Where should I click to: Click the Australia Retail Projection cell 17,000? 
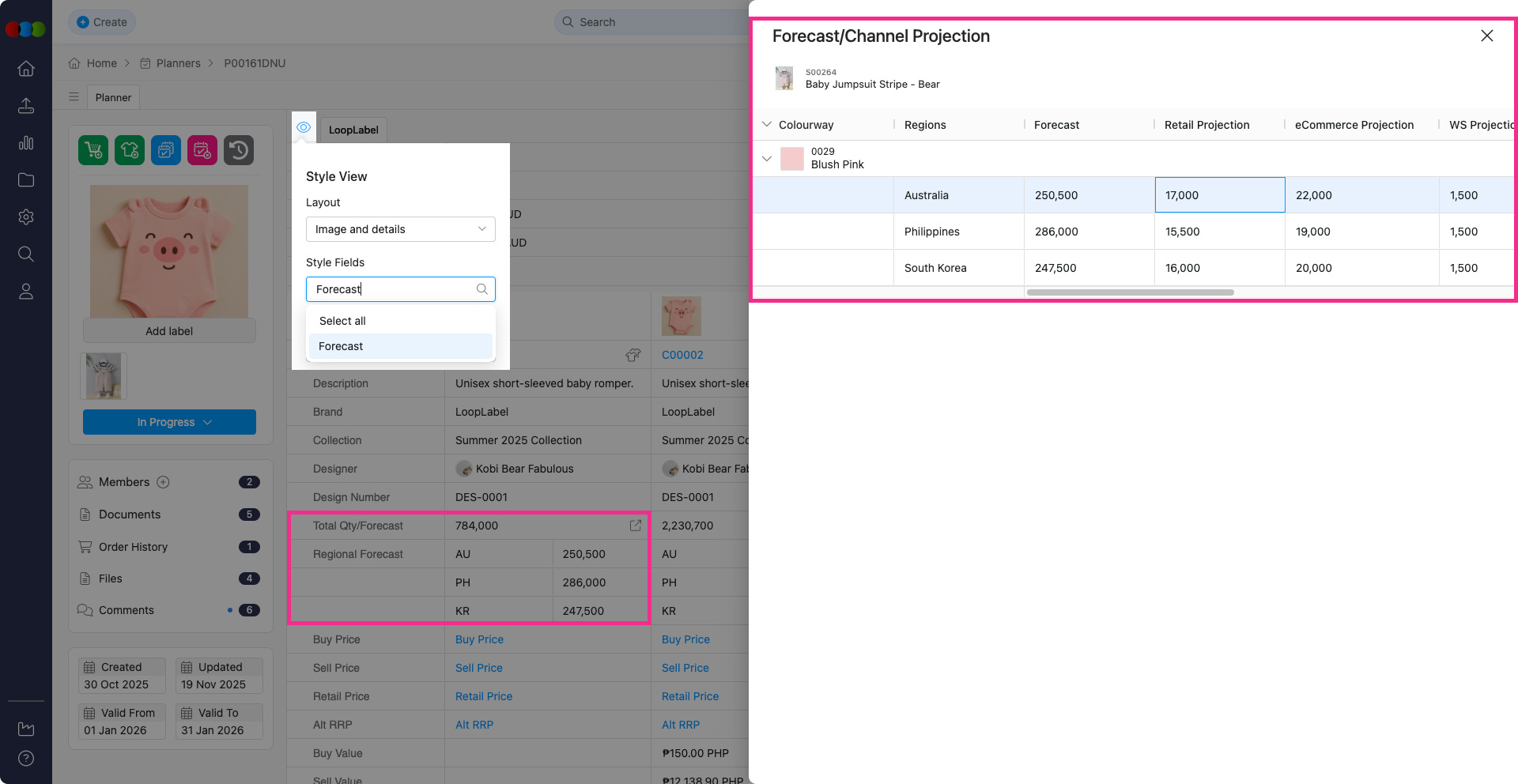tap(1219, 195)
